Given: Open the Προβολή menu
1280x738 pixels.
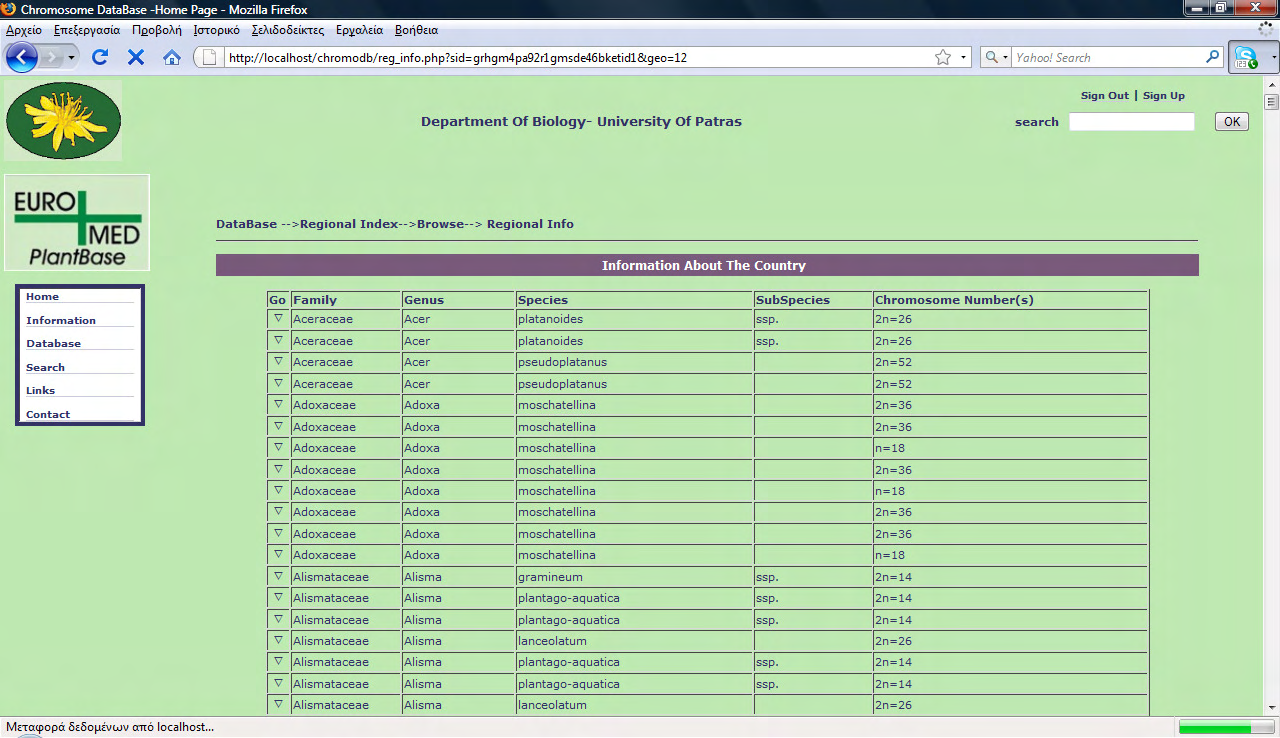Looking at the screenshot, I should 157,30.
